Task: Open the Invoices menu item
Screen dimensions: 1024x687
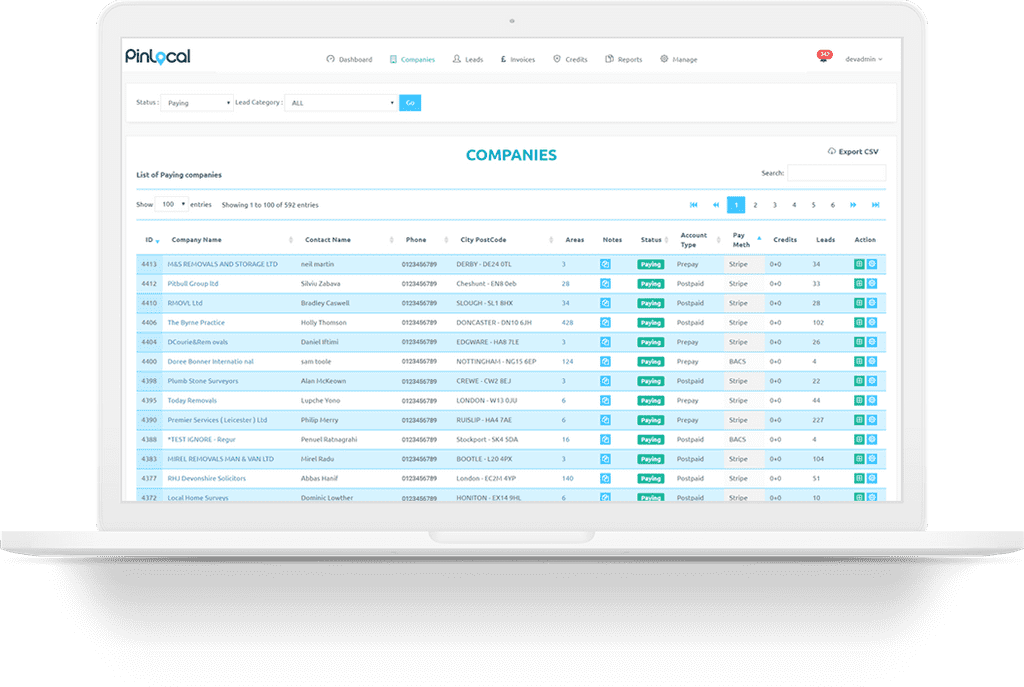Action: (x=517, y=60)
